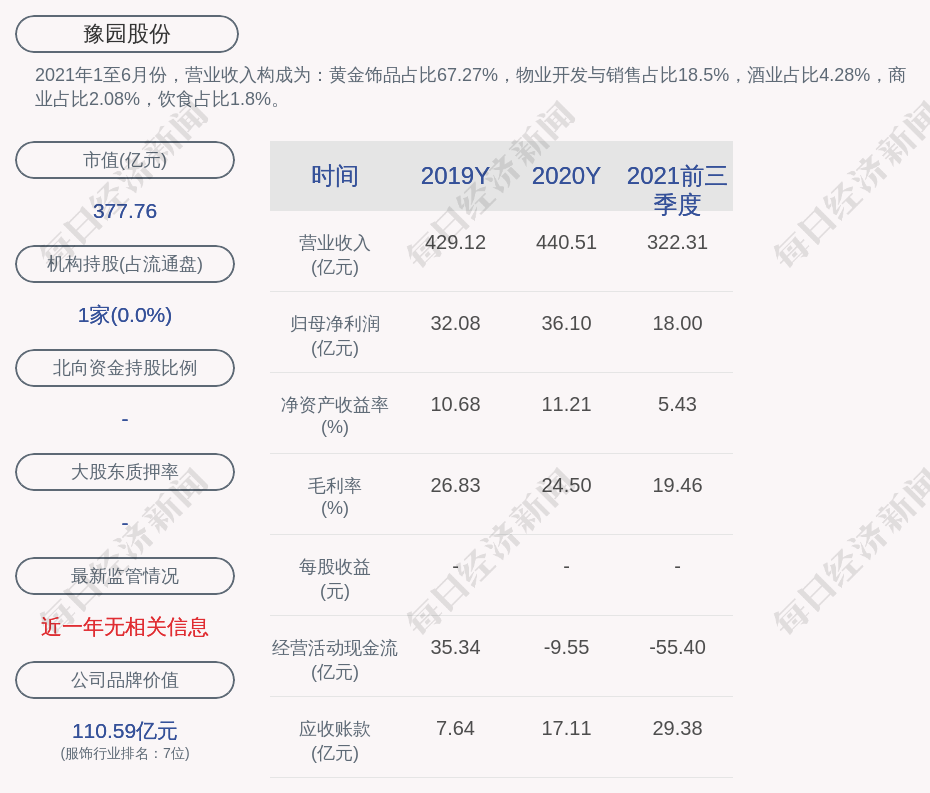
Task: Select the 市值(亿元) label pill
Action: pos(125,160)
